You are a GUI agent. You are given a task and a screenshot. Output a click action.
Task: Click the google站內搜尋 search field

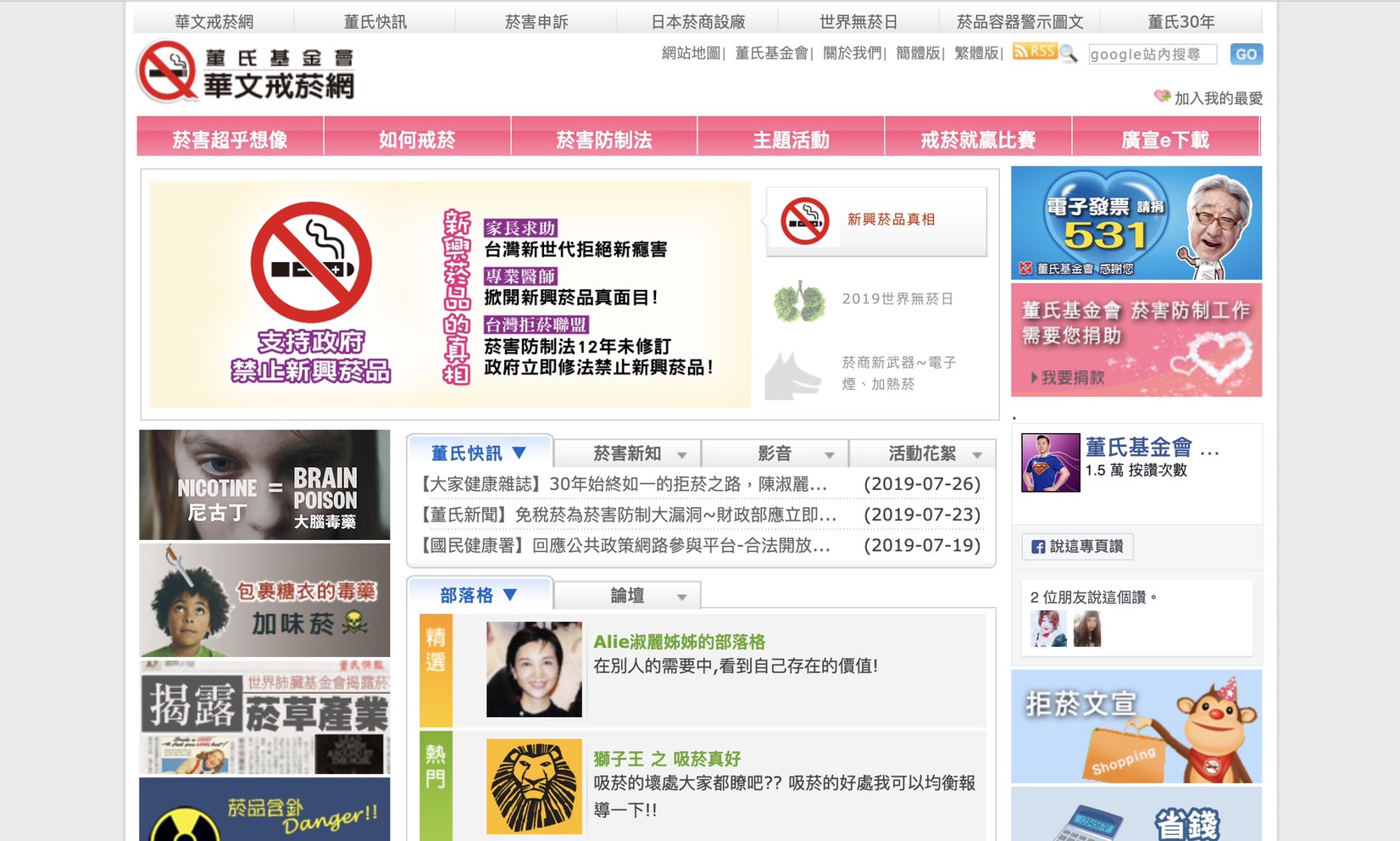pos(1153,54)
